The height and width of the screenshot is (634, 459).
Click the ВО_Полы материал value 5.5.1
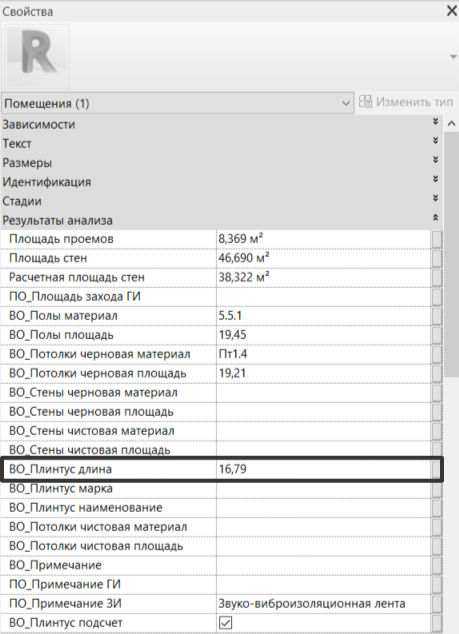[x=230, y=316]
